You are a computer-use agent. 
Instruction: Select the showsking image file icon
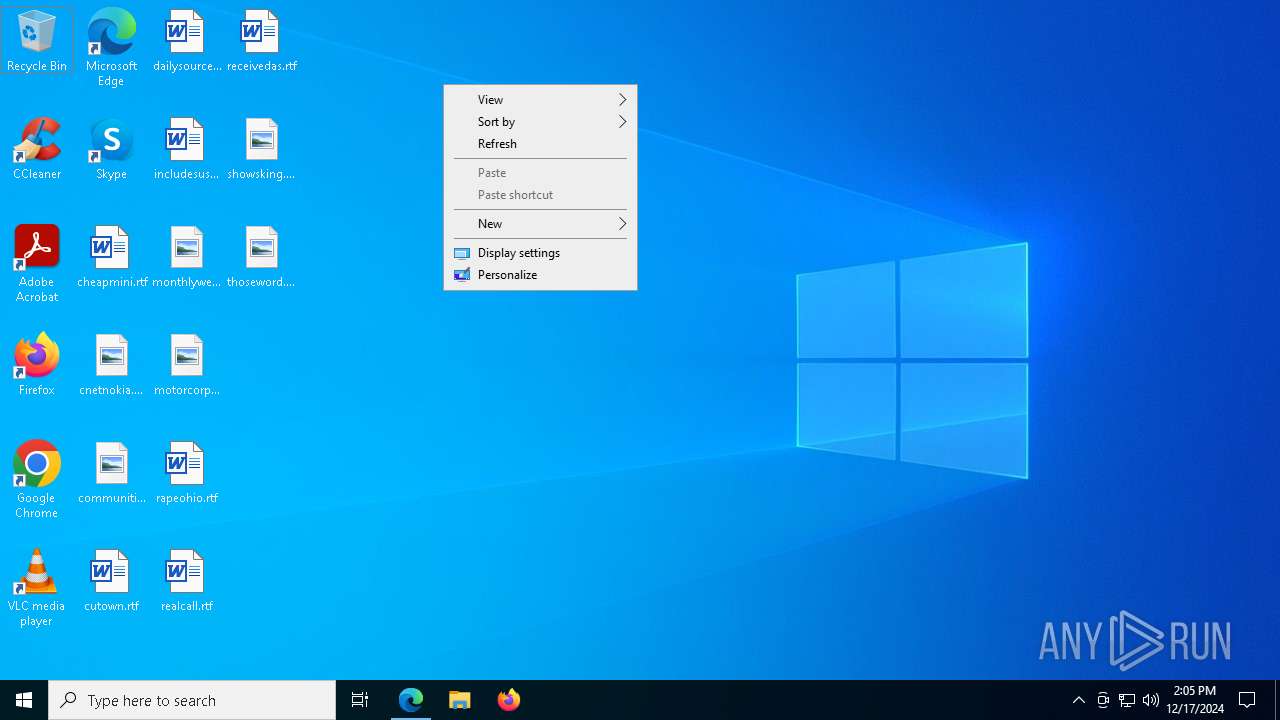261,148
